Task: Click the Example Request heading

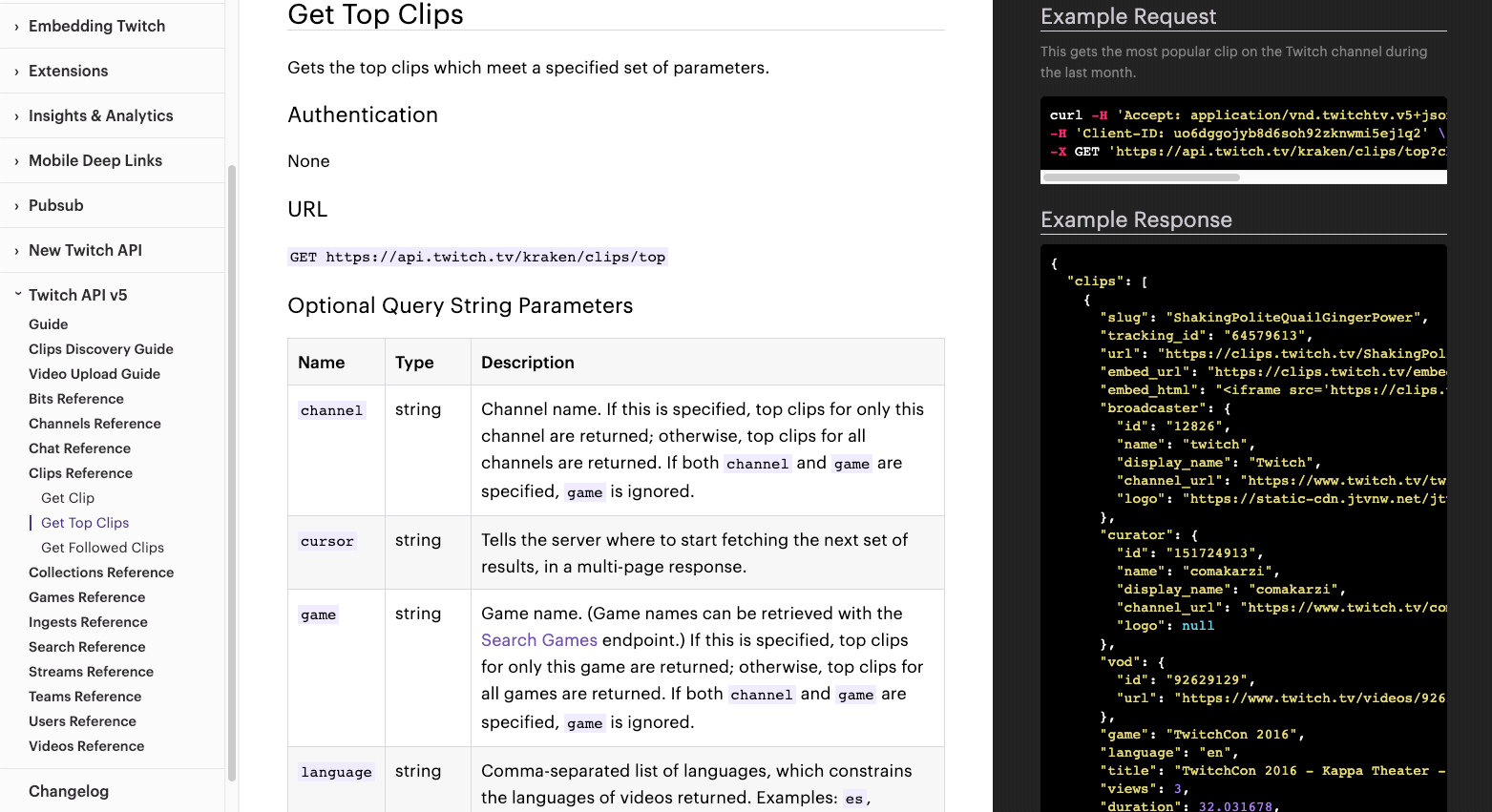Action: (1128, 16)
